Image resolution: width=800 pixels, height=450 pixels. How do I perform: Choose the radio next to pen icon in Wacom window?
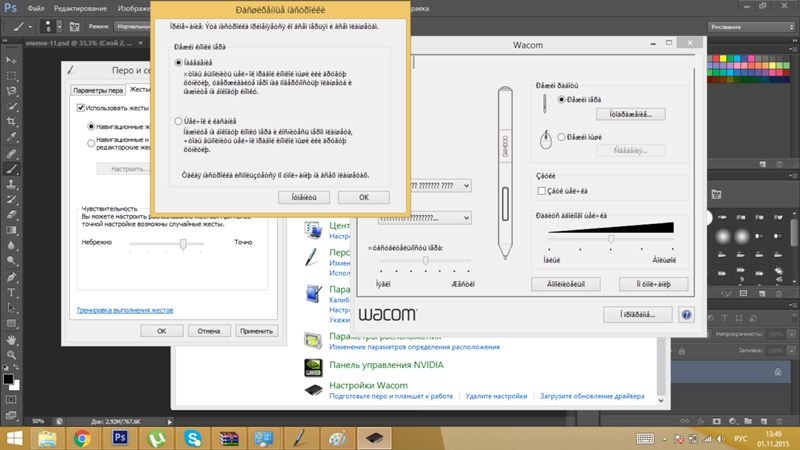tap(561, 99)
